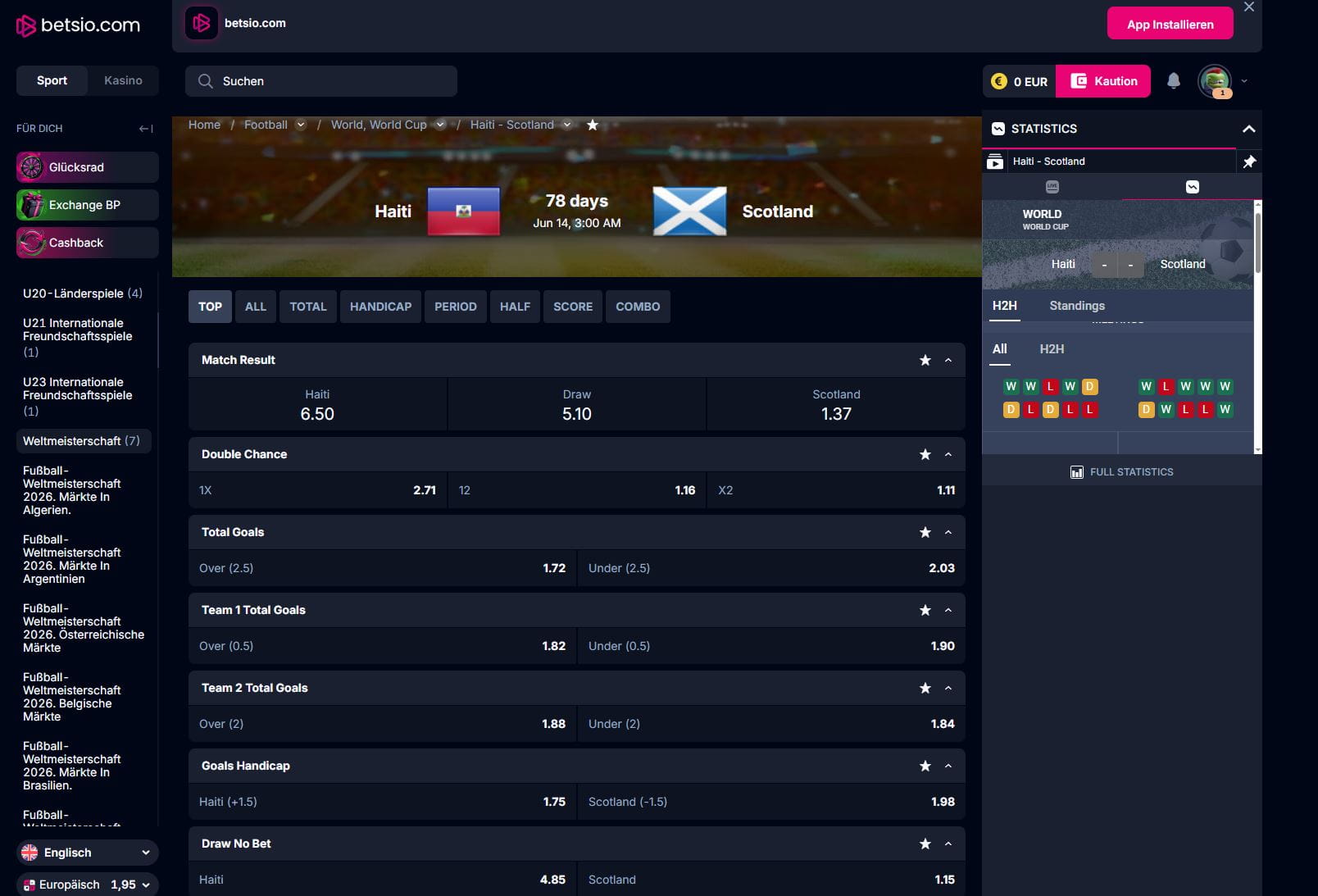
Task: Favorite the Haiti - Scotland match star
Action: click(x=592, y=125)
